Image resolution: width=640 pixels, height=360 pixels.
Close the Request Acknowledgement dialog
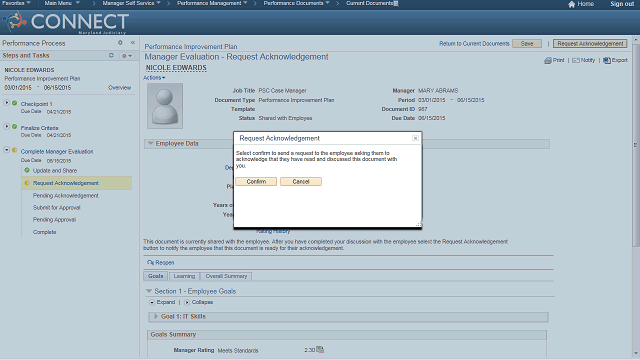(415, 138)
